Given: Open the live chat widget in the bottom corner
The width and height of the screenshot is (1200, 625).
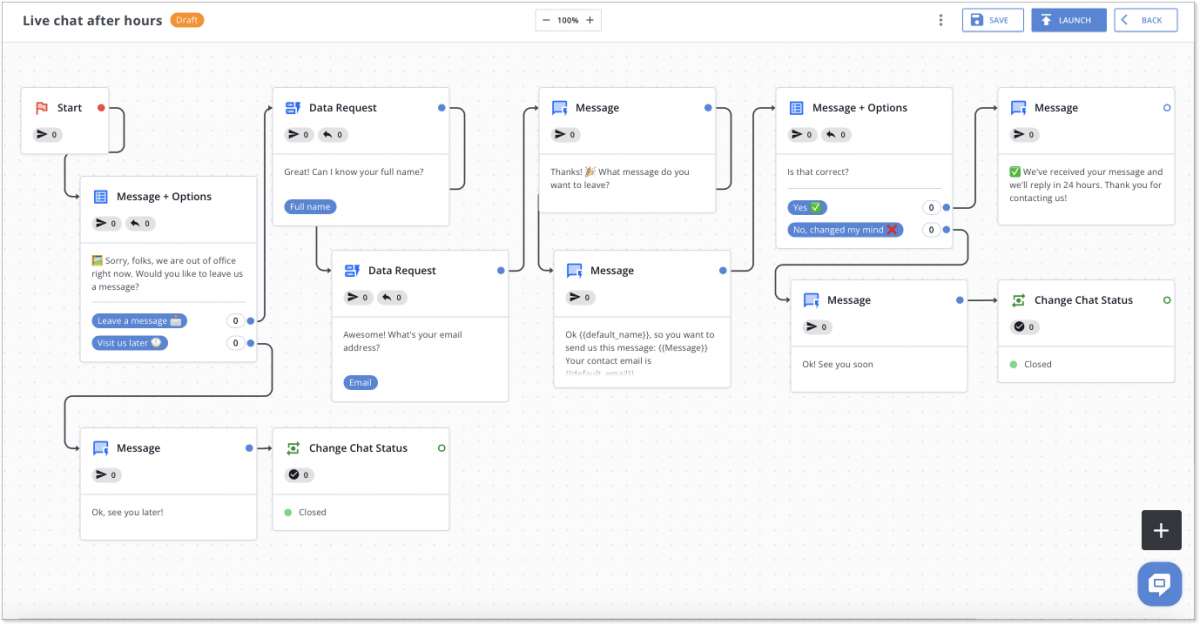Looking at the screenshot, I should (1159, 583).
